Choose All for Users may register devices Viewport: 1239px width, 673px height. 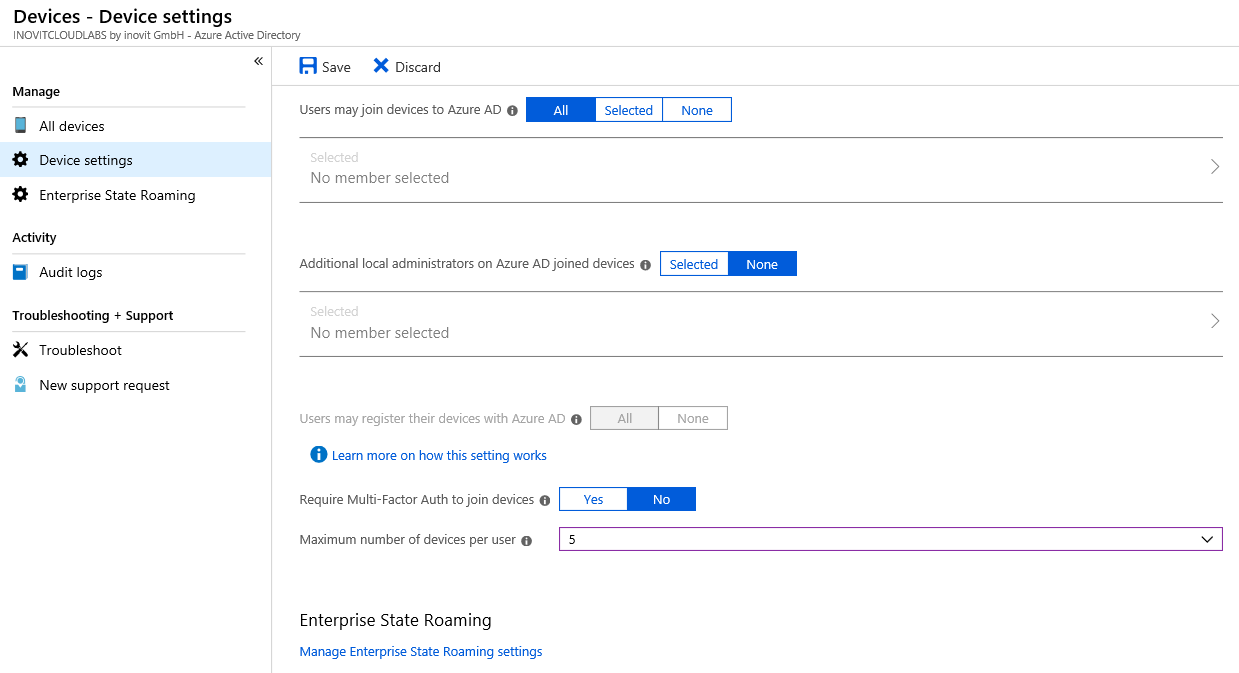tap(625, 418)
